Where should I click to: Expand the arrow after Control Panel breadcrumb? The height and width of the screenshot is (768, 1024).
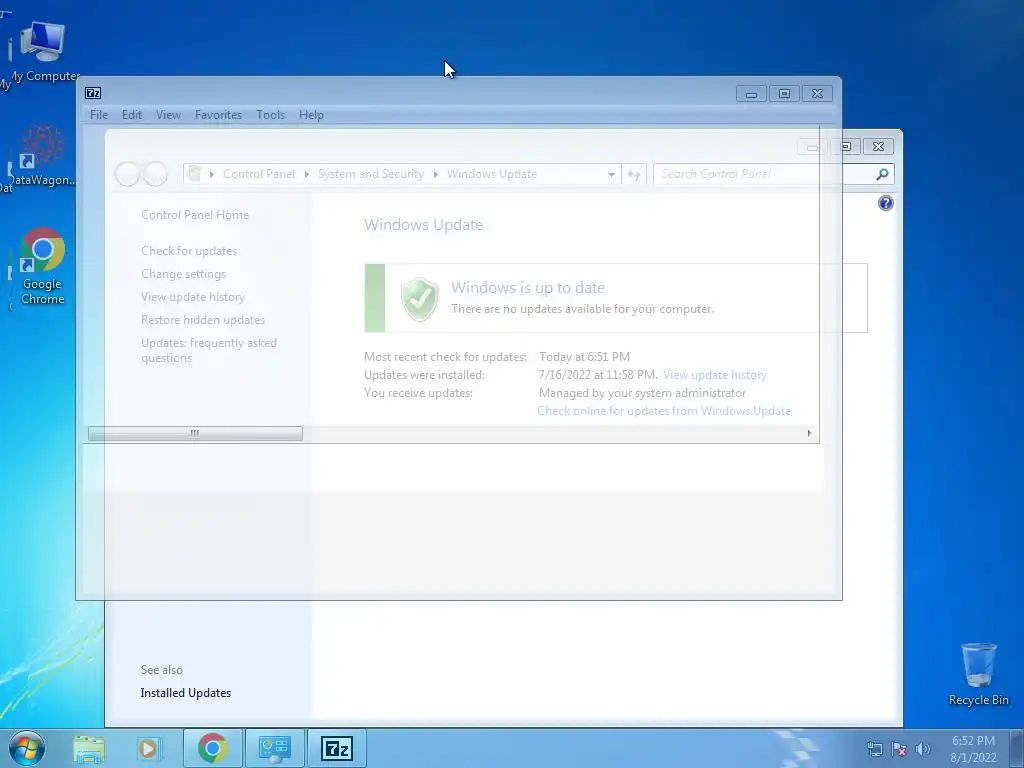point(306,174)
